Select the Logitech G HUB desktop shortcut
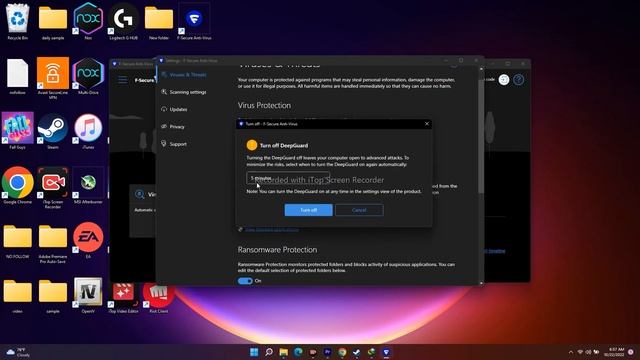640x360 pixels. click(x=123, y=22)
